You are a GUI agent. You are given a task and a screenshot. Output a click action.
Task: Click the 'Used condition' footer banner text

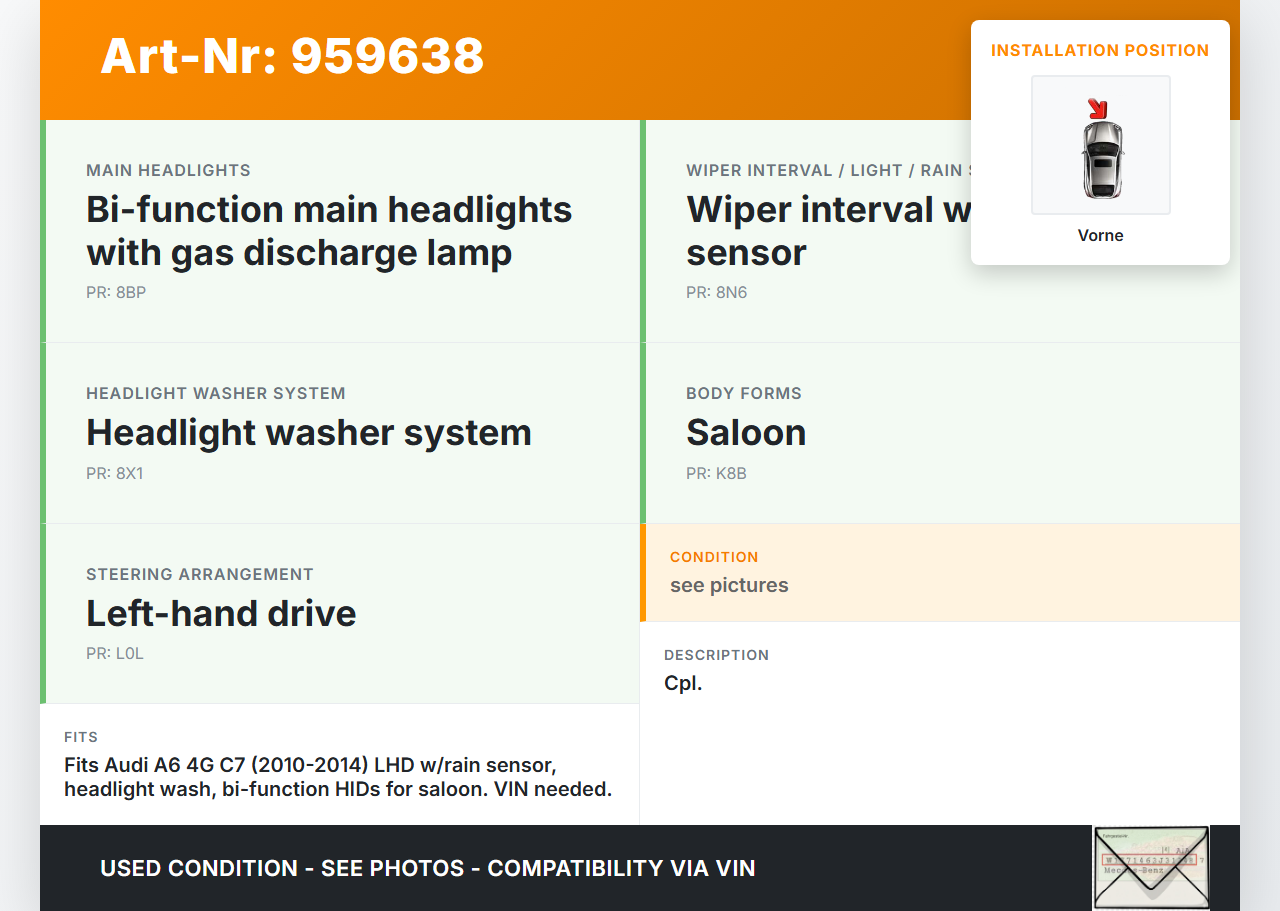(x=427, y=868)
